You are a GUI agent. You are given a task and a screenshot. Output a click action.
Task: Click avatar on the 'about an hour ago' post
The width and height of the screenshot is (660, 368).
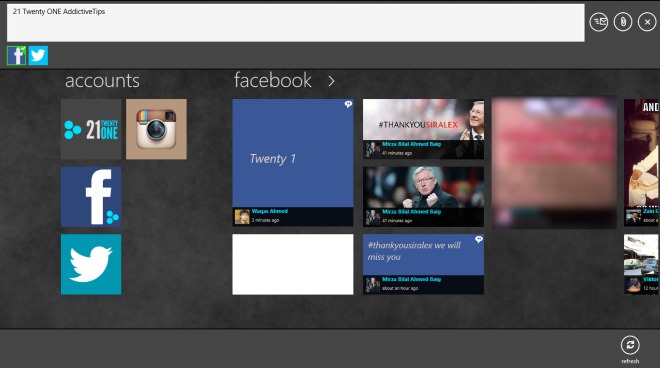pyautogui.click(x=373, y=284)
